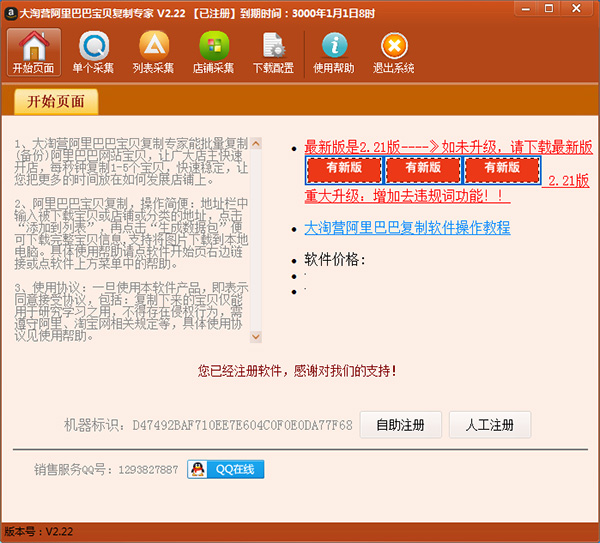Open the 开始页面 home toolbar icon

click(34, 52)
